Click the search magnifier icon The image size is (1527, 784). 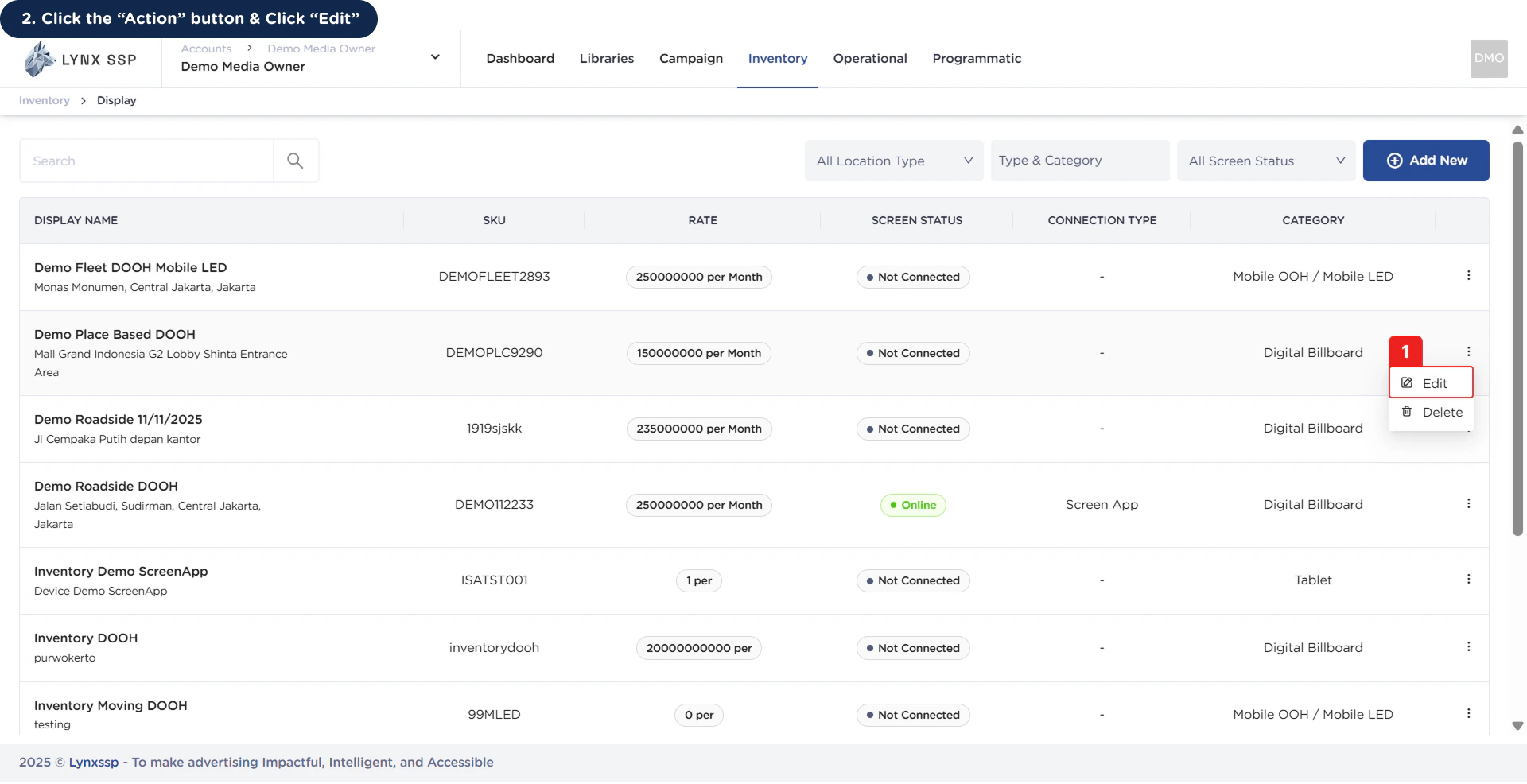[295, 161]
